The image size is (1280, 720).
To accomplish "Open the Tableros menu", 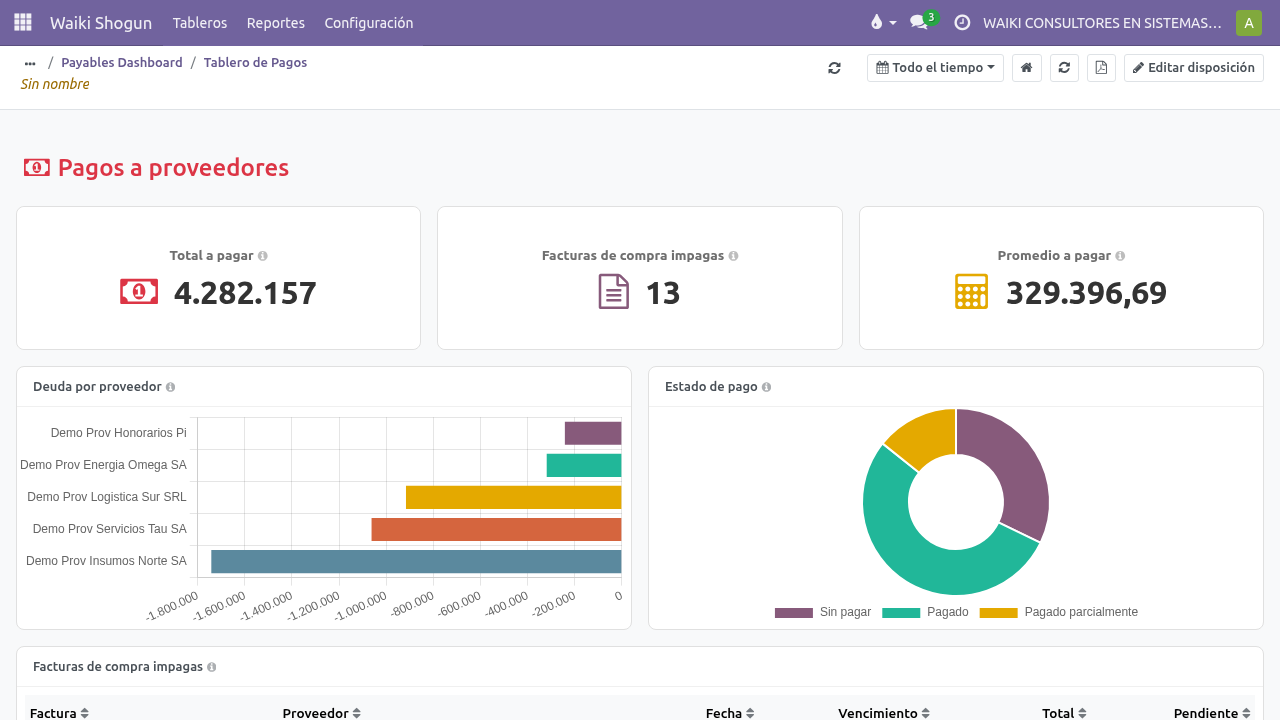I will click(x=200, y=23).
